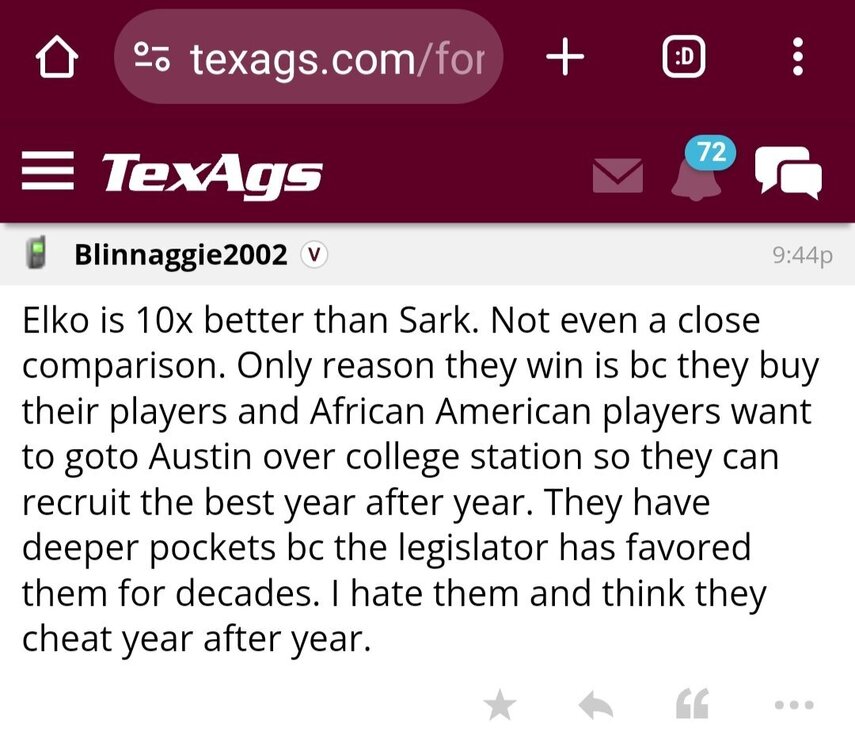Image resolution: width=855 pixels, height=750 pixels.
Task: Tap the browser home icon
Action: coord(57,59)
